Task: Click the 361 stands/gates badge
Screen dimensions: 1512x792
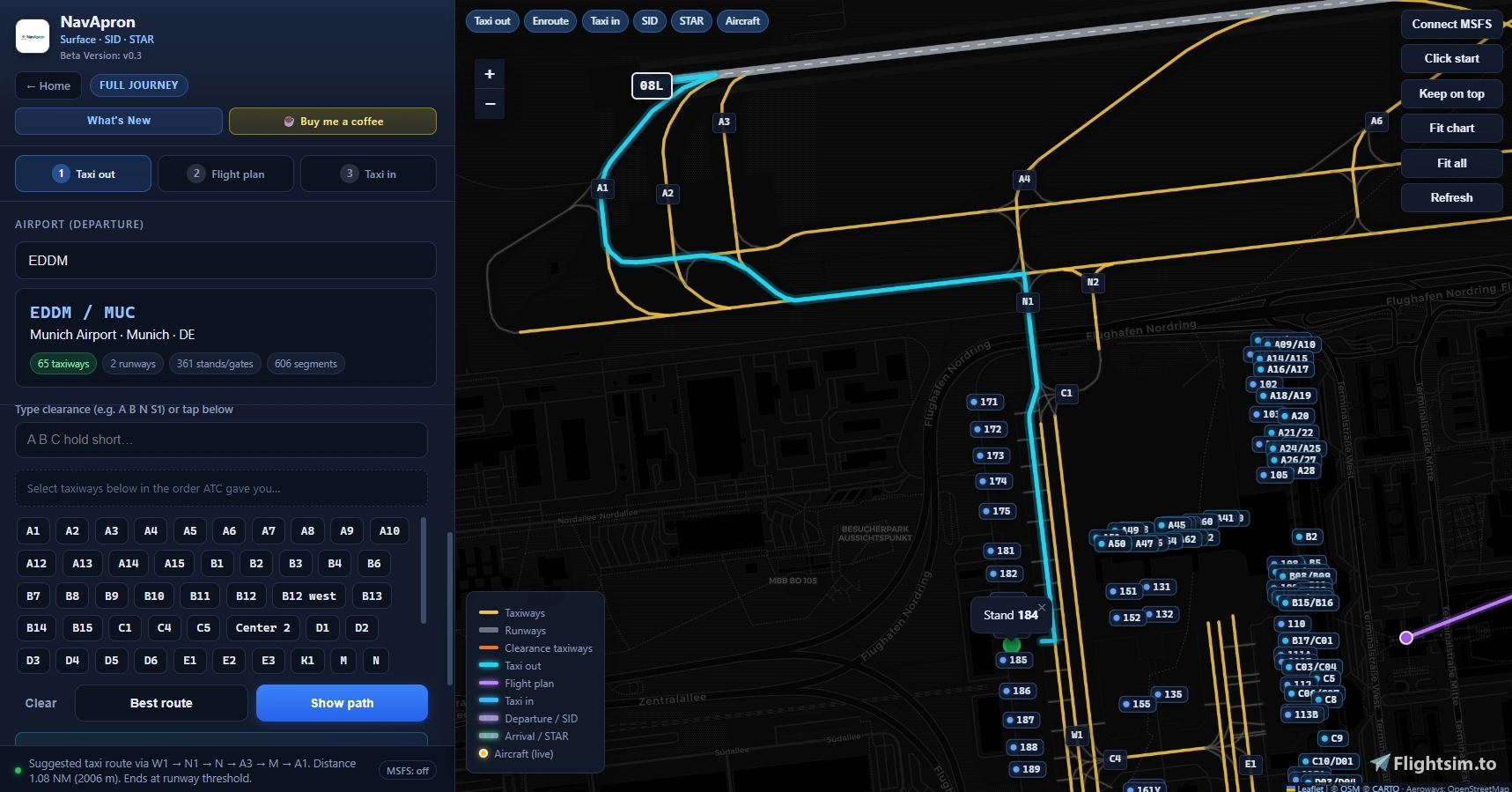Action: [215, 364]
